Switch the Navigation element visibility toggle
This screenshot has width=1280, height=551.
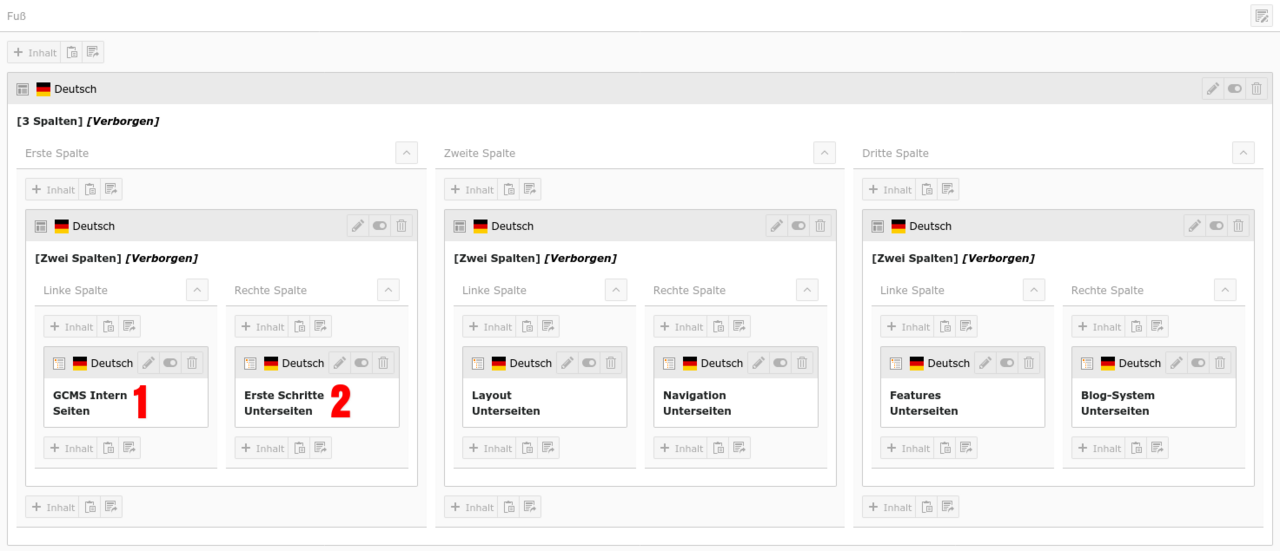click(780, 363)
